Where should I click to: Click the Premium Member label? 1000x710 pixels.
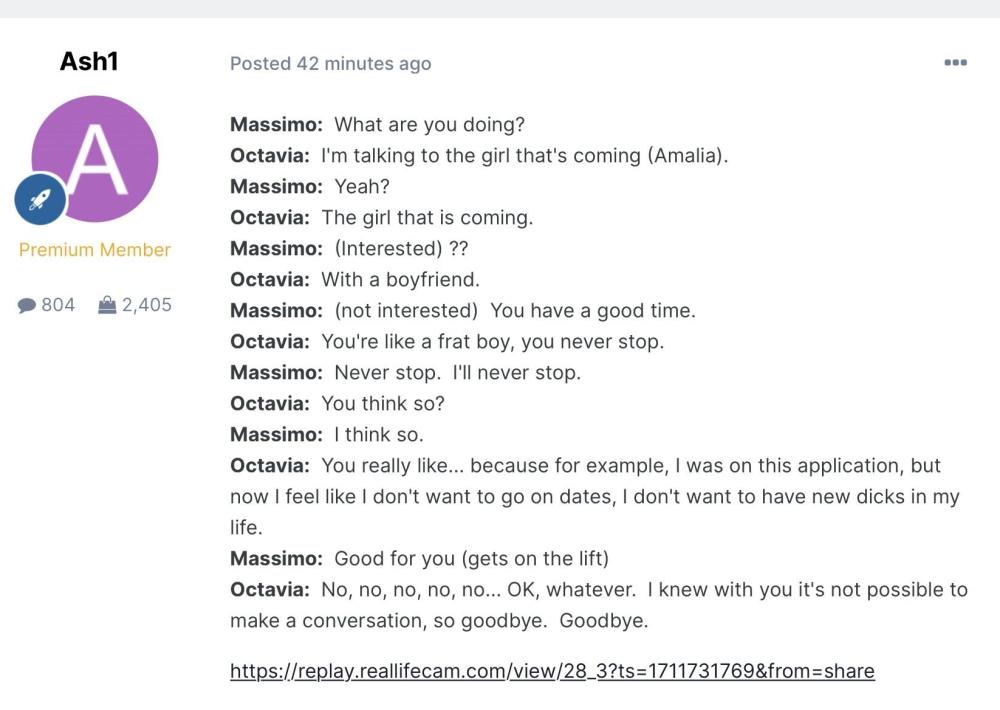click(x=95, y=250)
